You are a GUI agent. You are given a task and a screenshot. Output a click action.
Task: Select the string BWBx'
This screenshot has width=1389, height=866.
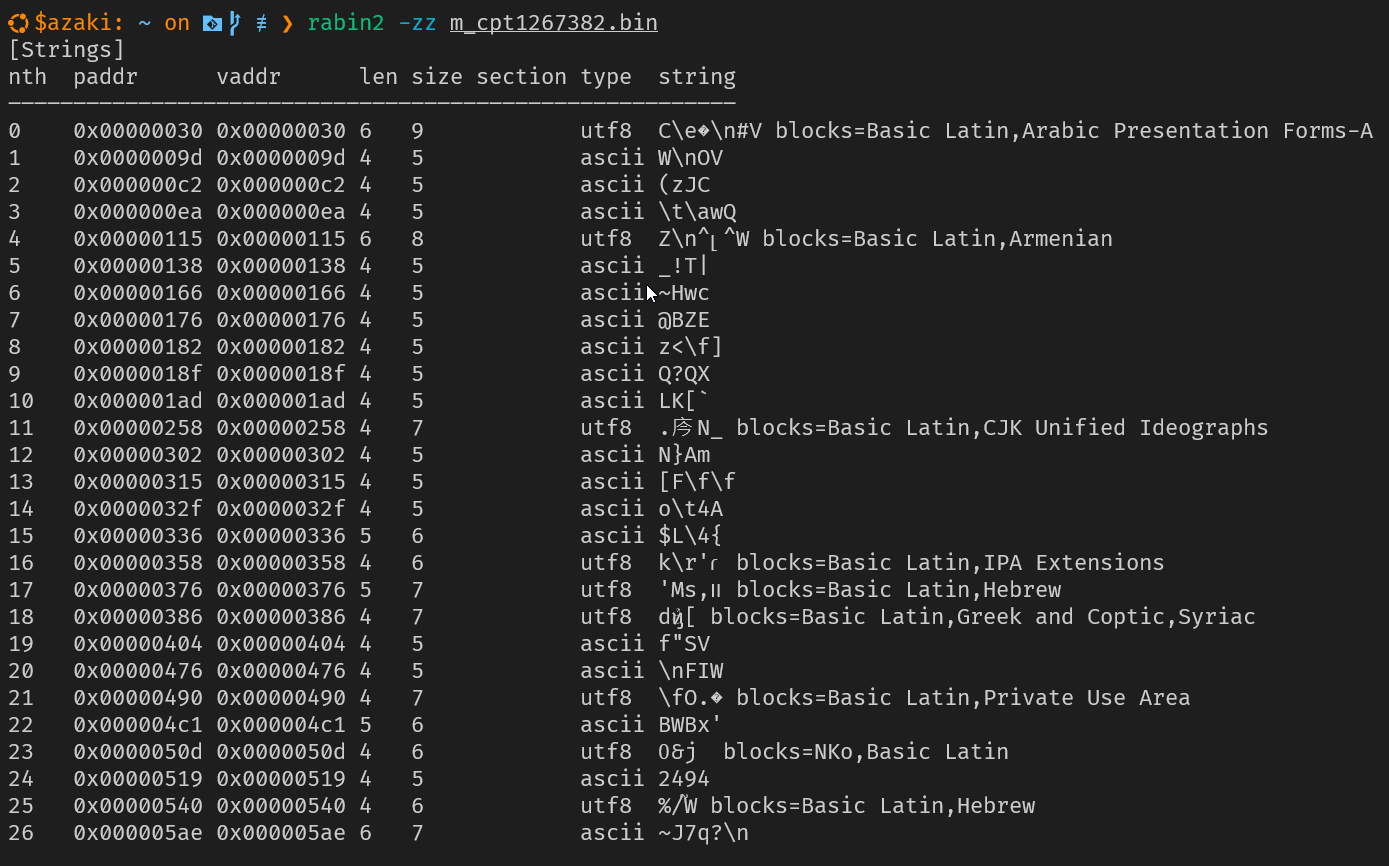point(691,725)
